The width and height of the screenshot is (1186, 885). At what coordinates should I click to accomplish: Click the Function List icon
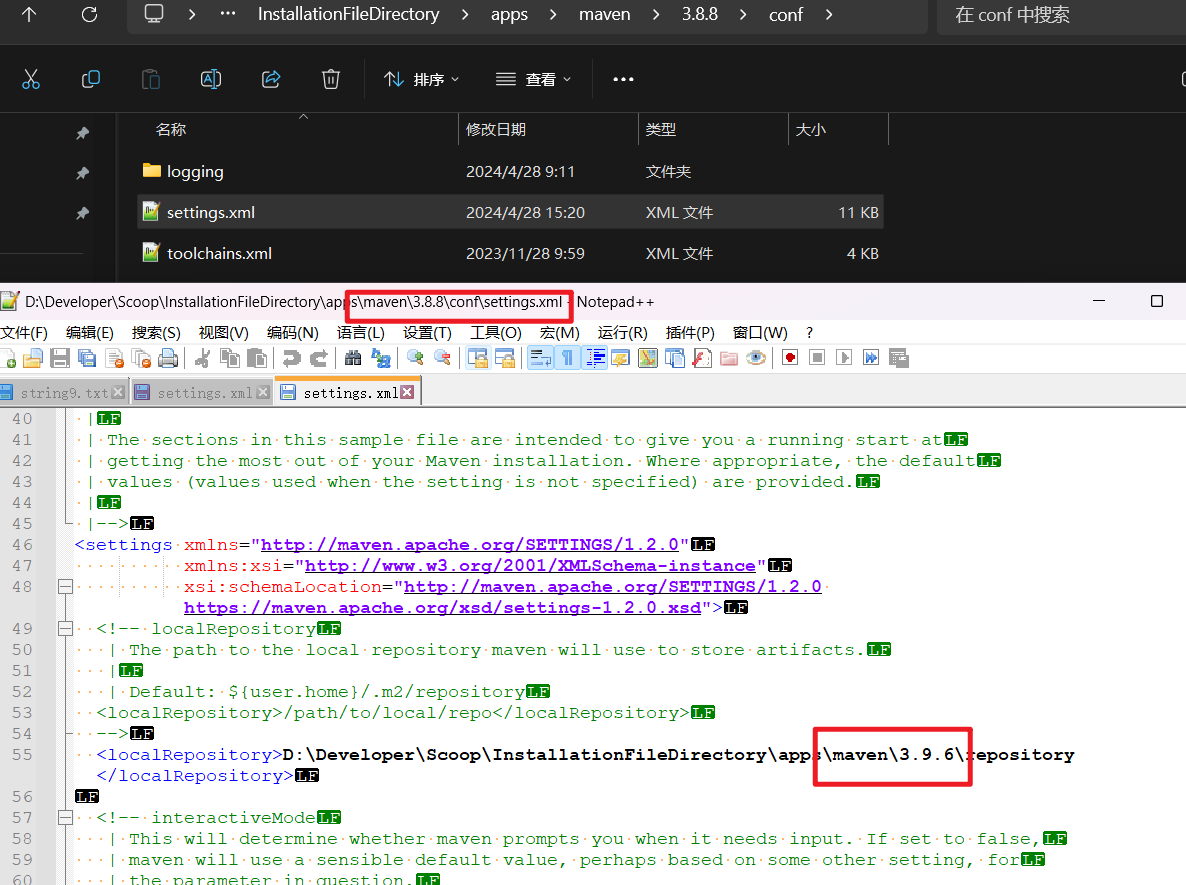click(x=702, y=359)
